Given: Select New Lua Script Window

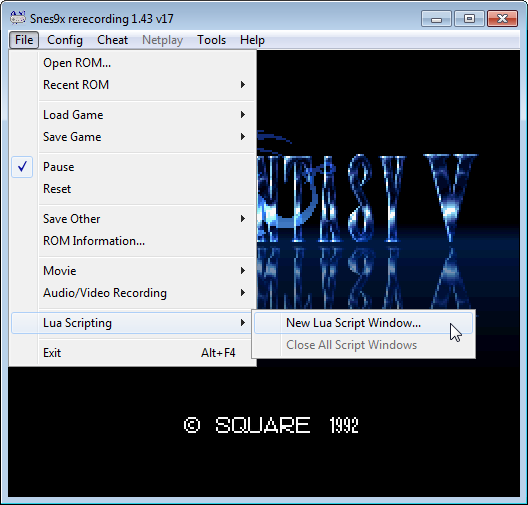Looking at the screenshot, I should tap(363, 323).
